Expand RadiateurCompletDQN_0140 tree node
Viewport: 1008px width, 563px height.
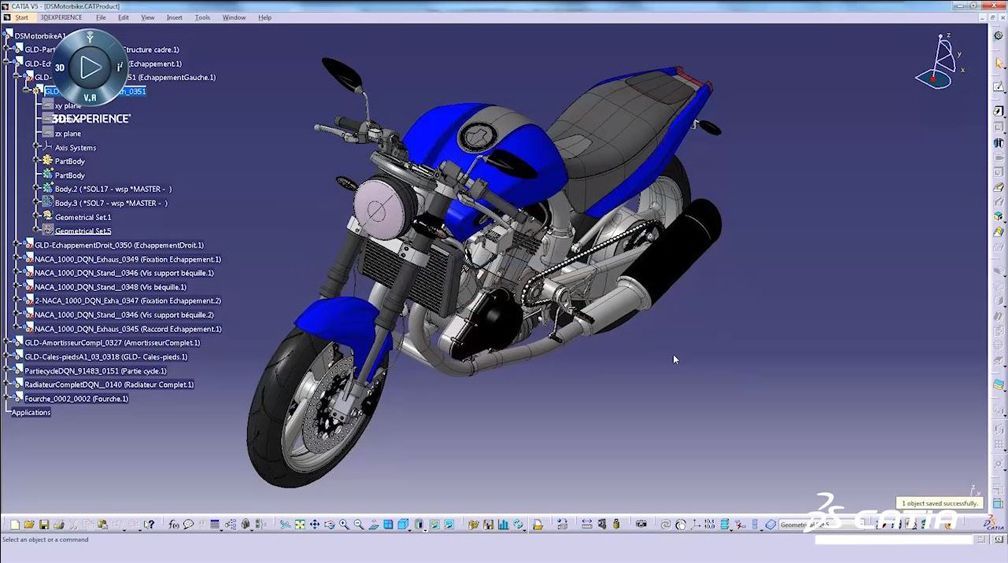(x=7, y=384)
